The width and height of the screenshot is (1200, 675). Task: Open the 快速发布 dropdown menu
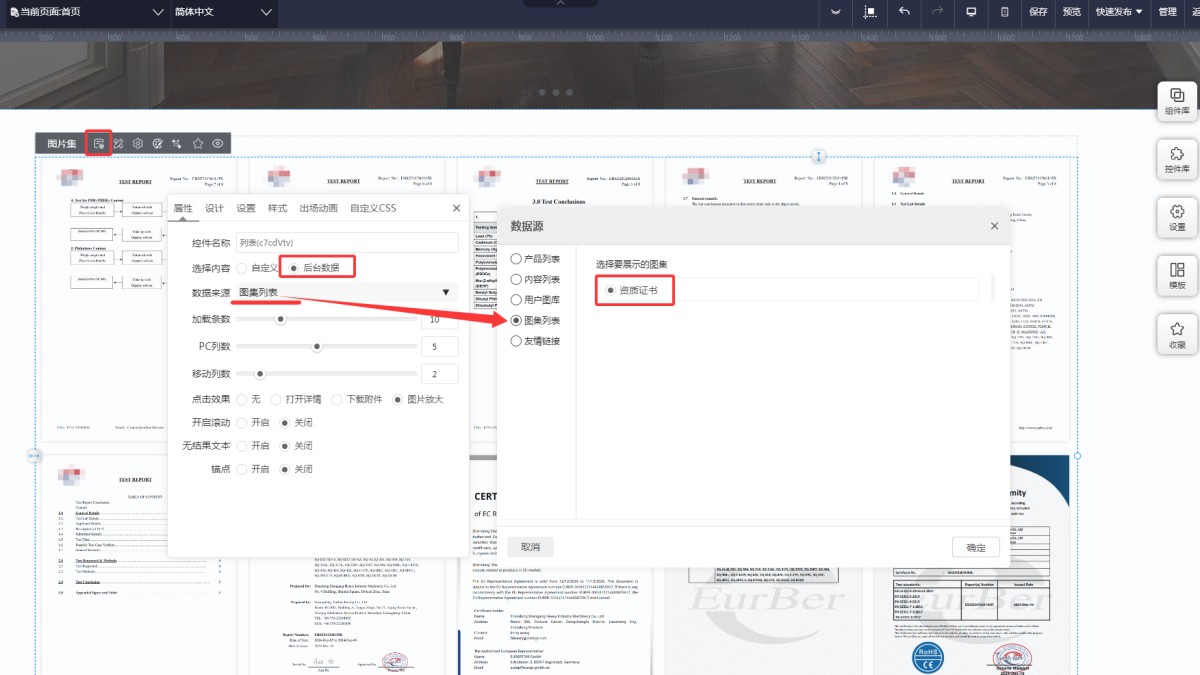tap(1118, 12)
